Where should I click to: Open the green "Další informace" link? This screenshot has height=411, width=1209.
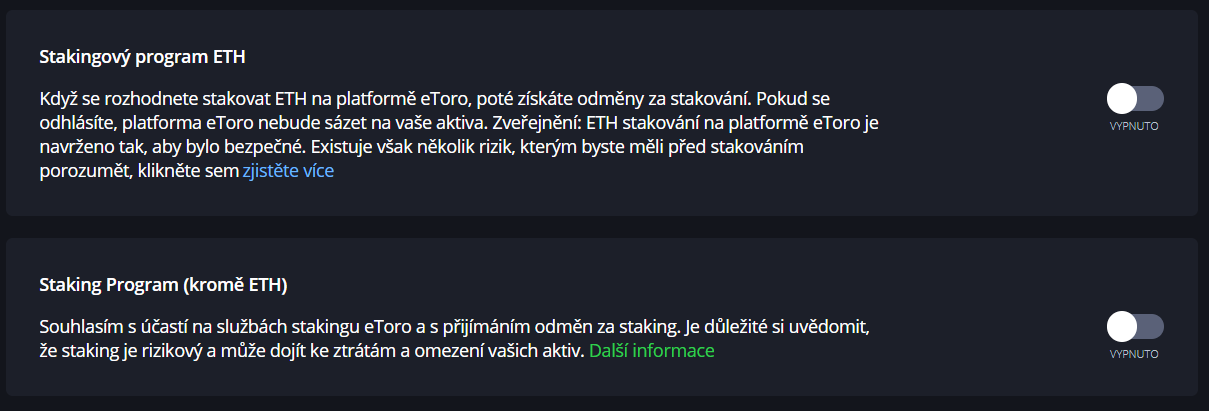tap(651, 351)
